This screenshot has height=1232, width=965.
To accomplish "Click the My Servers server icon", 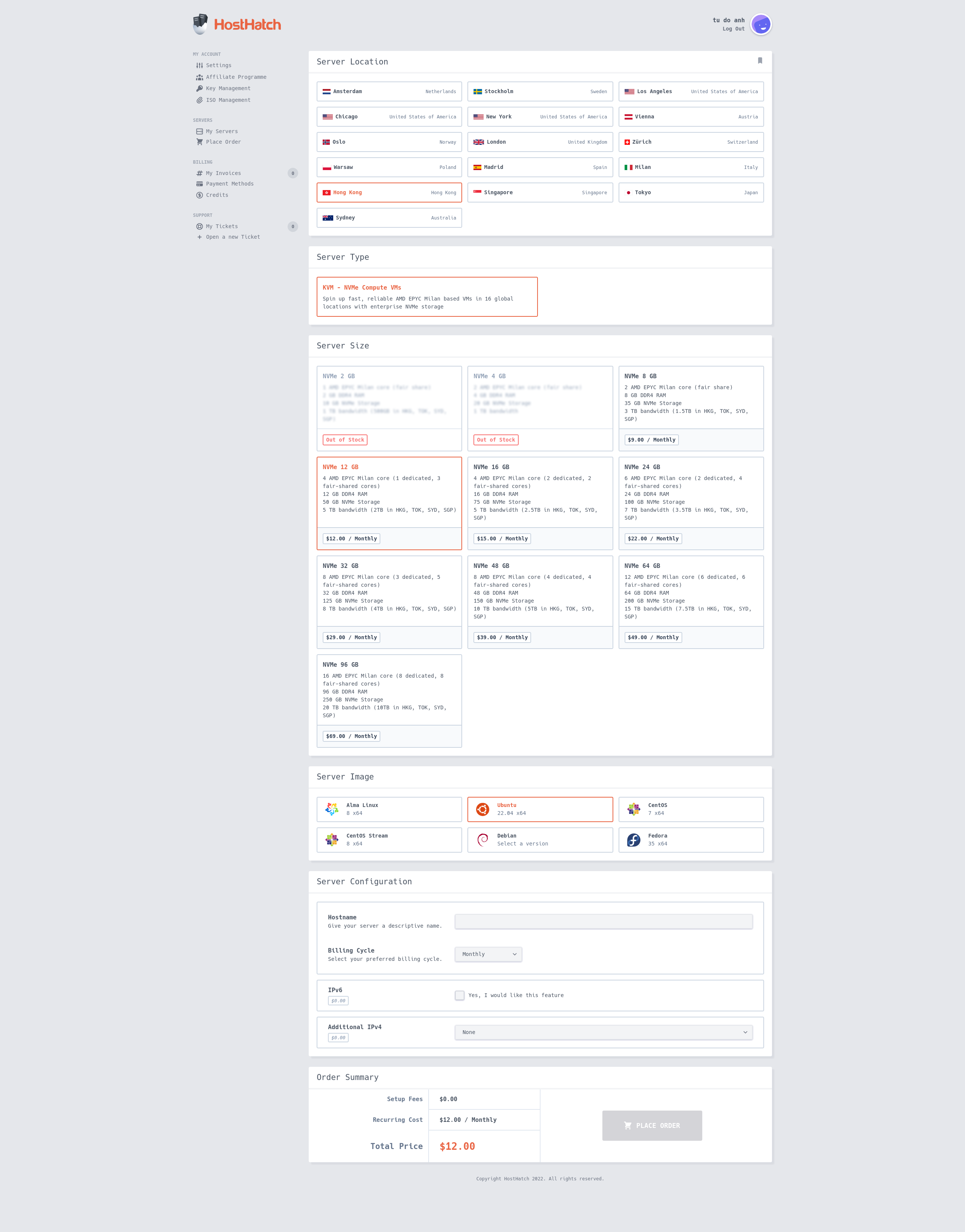I will click(x=199, y=131).
